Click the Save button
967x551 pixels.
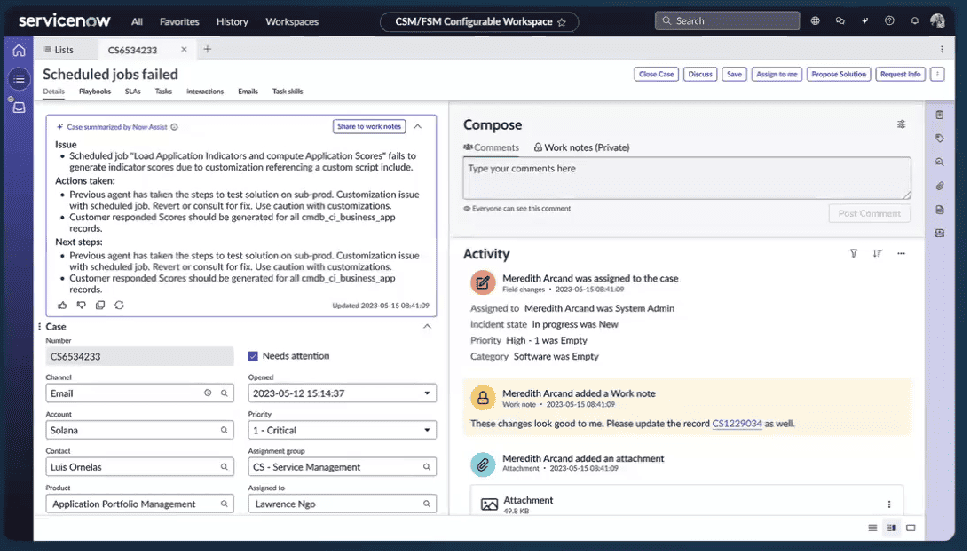[734, 74]
